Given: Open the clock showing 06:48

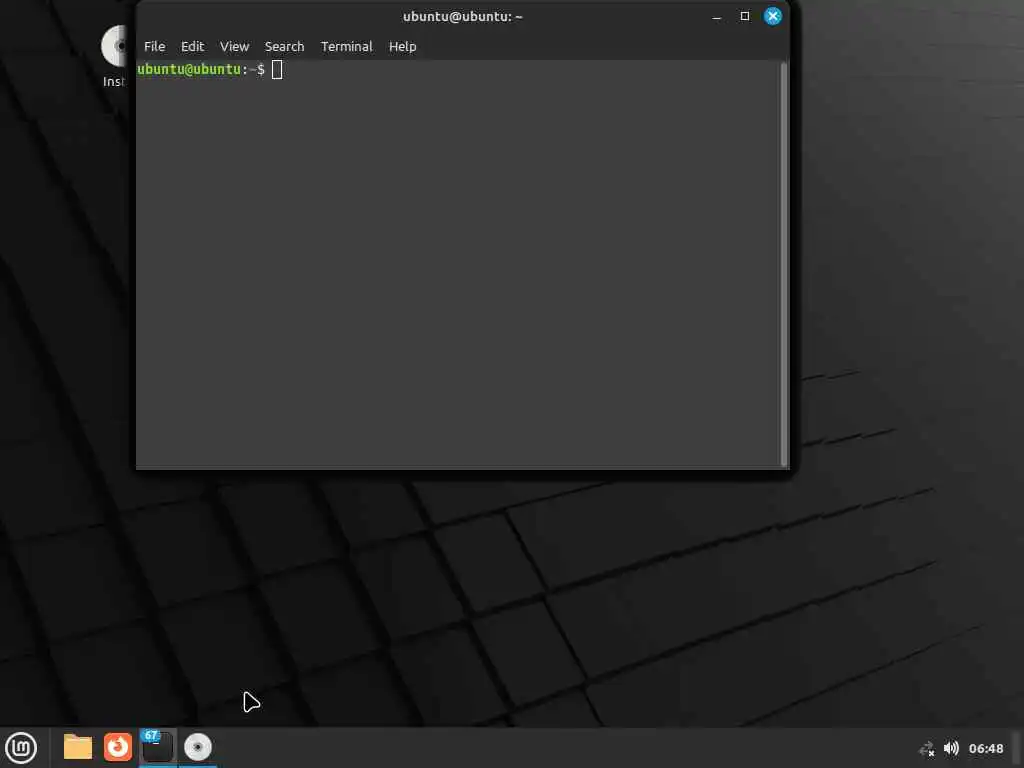Looking at the screenshot, I should pyautogui.click(x=985, y=748).
